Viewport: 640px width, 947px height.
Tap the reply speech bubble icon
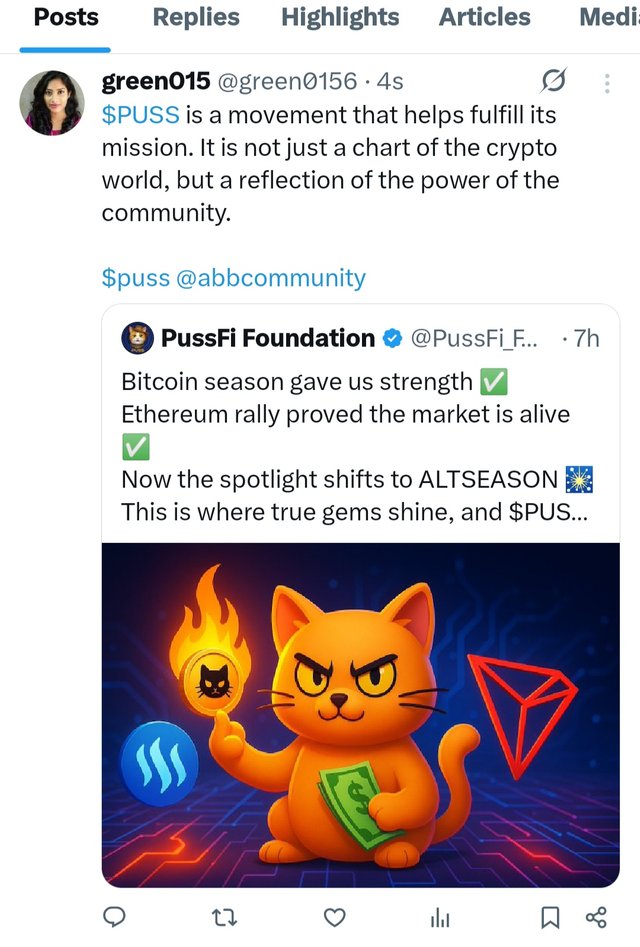(116, 917)
